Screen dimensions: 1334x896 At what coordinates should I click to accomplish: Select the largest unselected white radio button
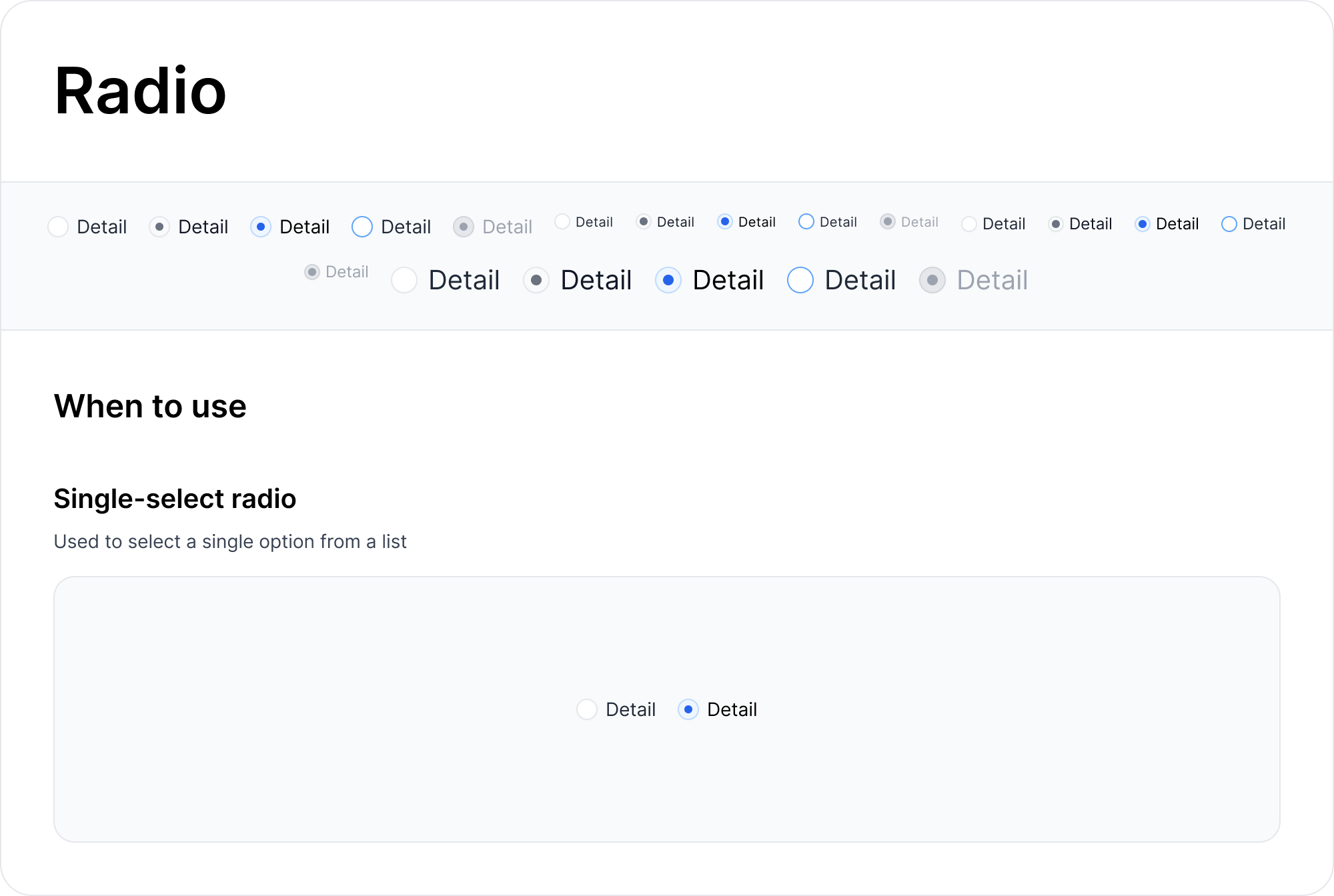404,280
